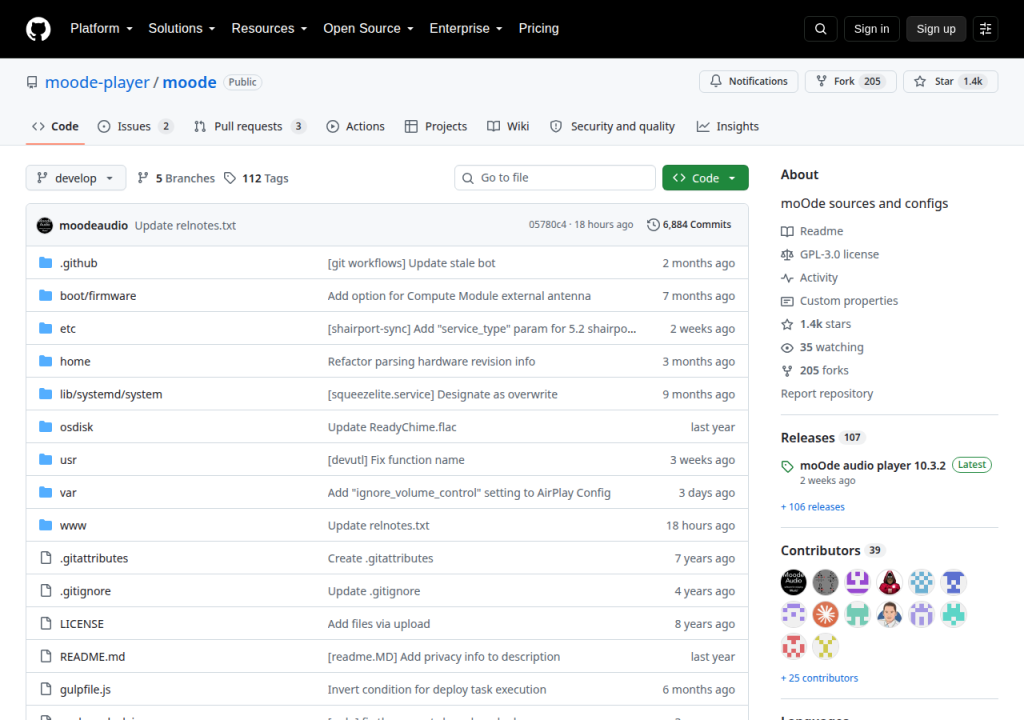The height and width of the screenshot is (720, 1024).
Task: Click the release tag icon for 10.3.2
Action: 787,466
